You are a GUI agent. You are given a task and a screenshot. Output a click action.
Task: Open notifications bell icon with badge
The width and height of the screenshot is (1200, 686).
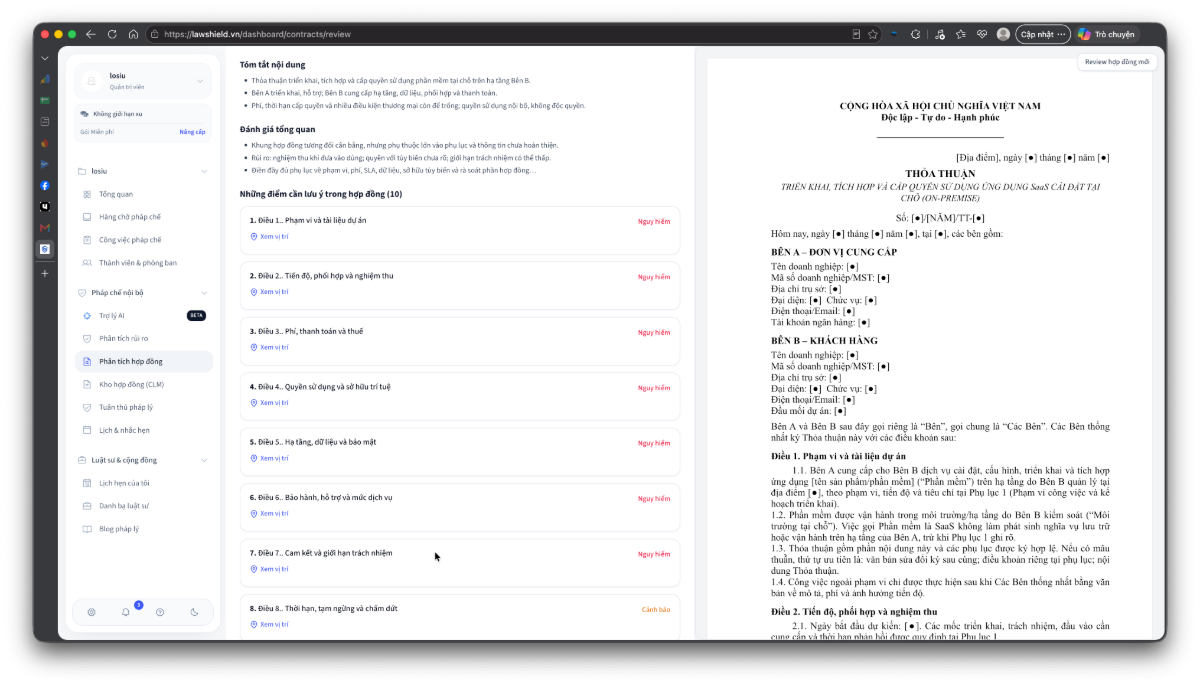point(126,612)
